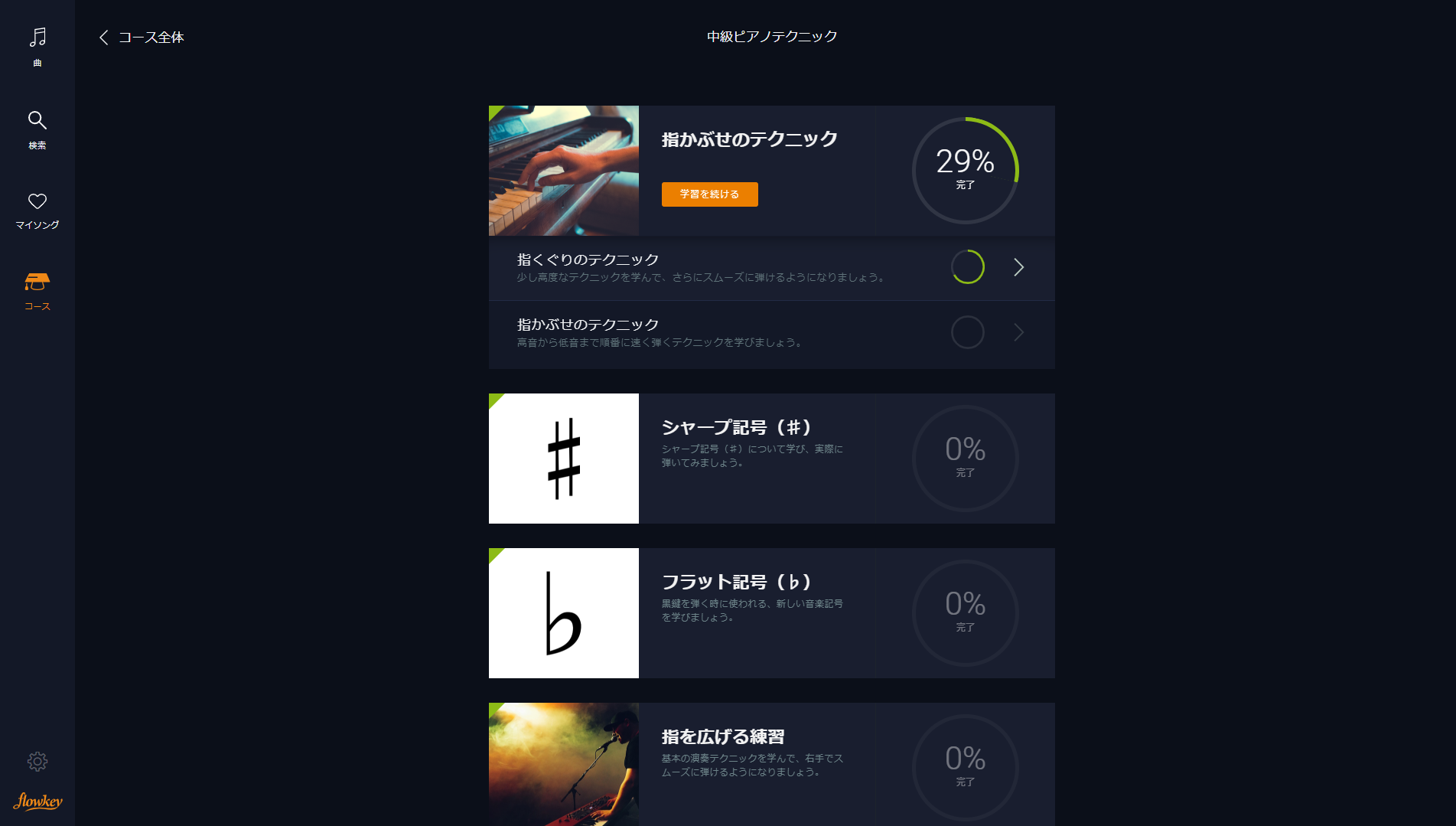Open the settings gear icon
This screenshot has width=1456, height=826.
[x=37, y=761]
